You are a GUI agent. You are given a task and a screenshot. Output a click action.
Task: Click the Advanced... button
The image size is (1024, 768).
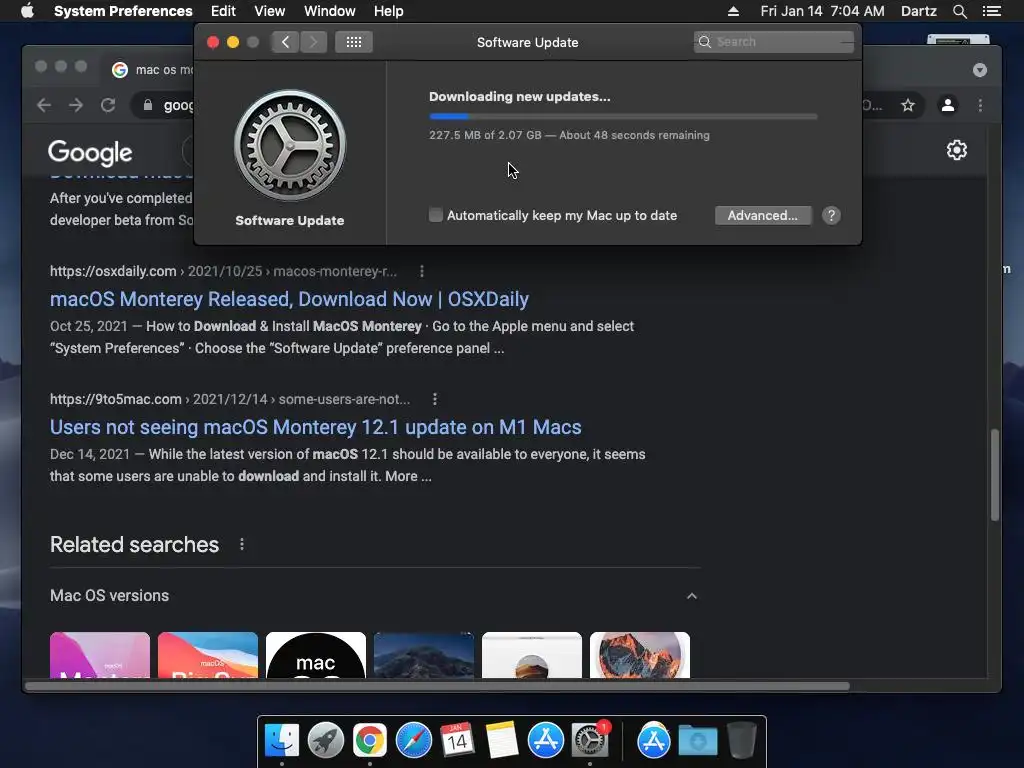[763, 216]
